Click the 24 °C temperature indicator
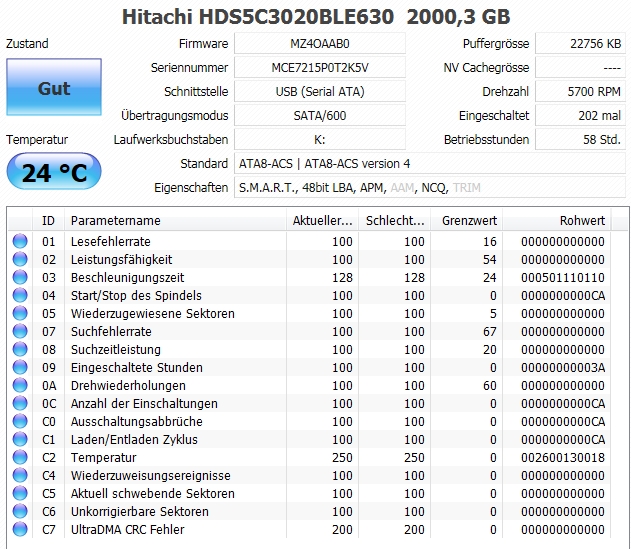The height and width of the screenshot is (549, 631). click(54, 172)
